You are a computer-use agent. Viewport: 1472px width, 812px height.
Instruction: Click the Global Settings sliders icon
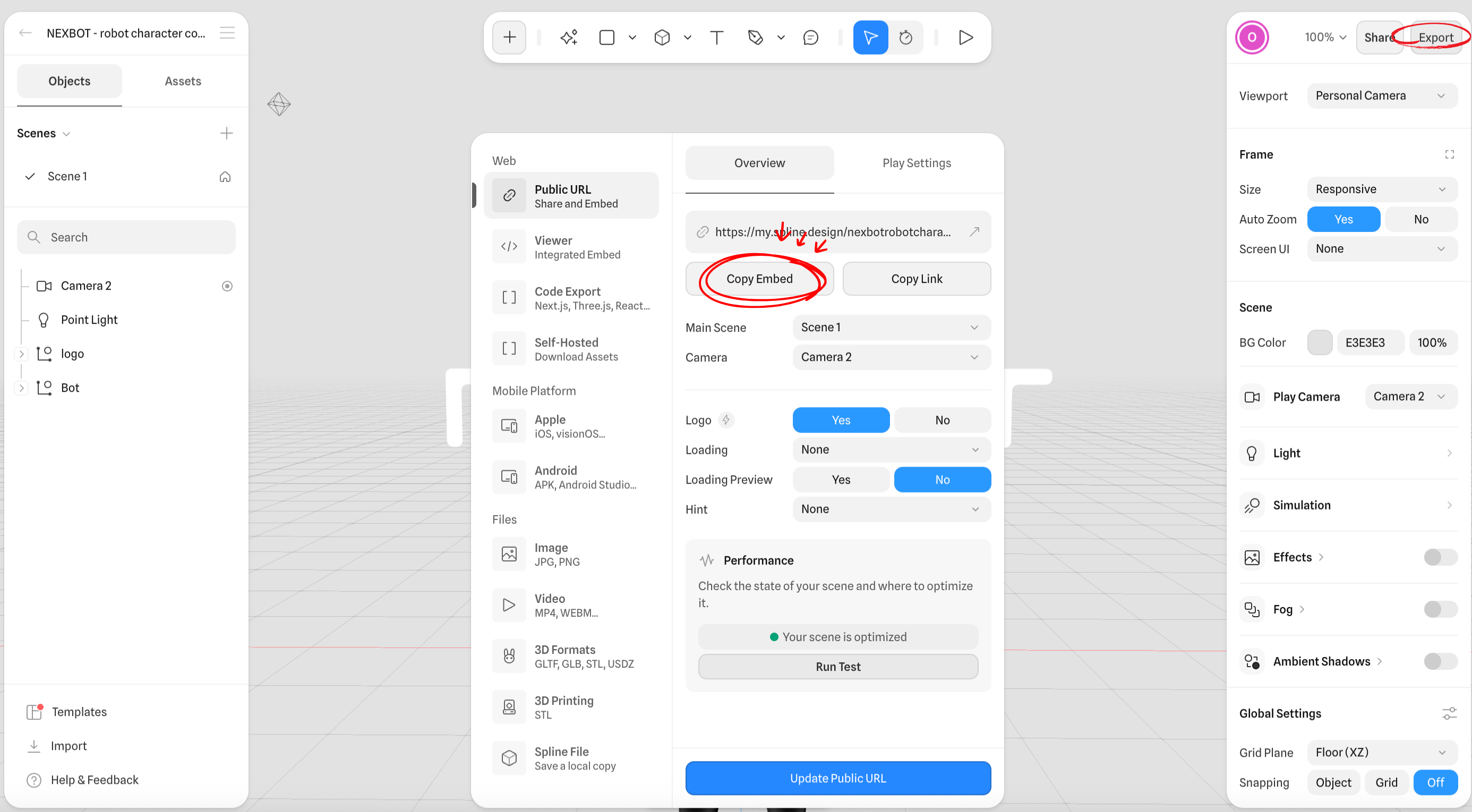pyautogui.click(x=1449, y=713)
